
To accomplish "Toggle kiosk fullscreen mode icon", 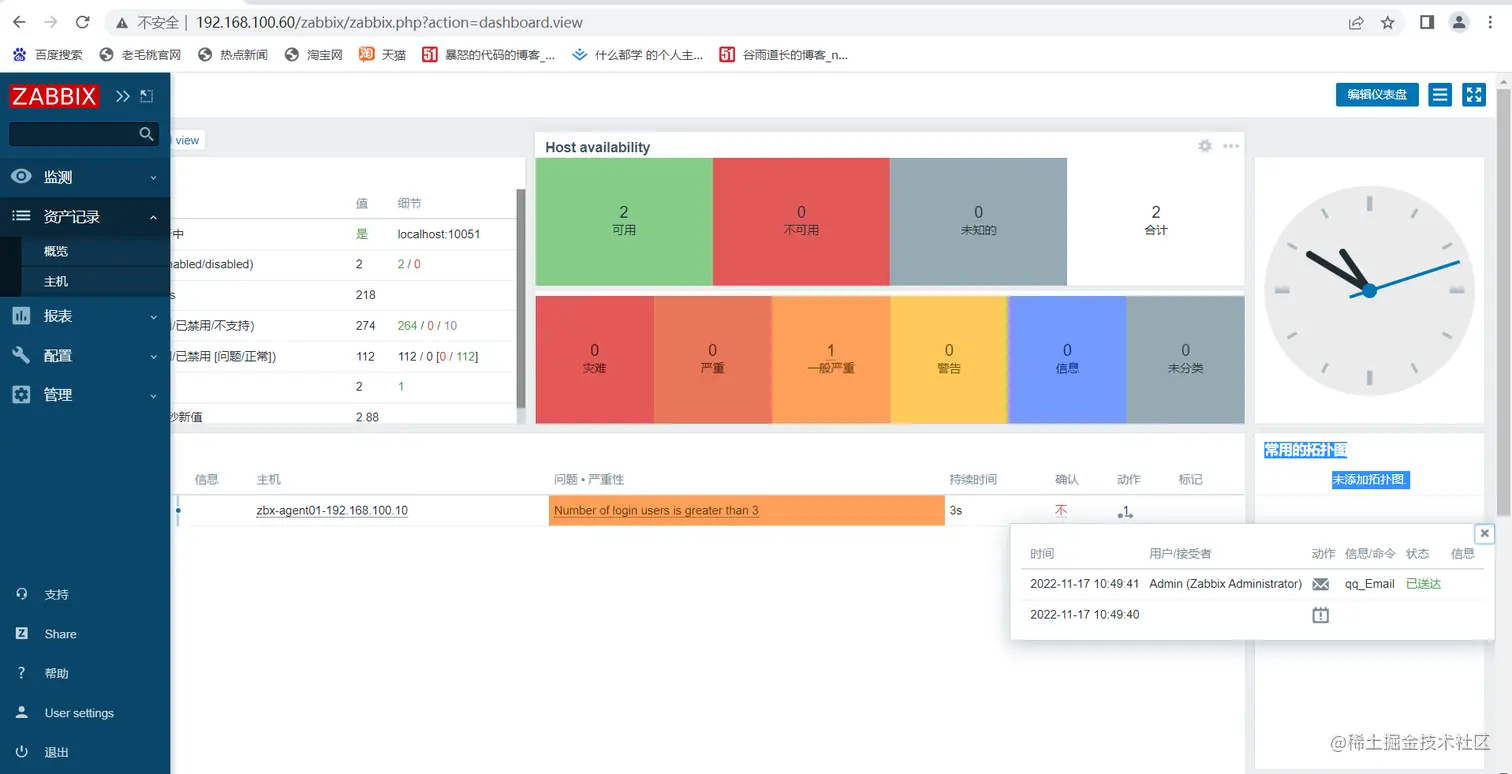I will click(1474, 94).
